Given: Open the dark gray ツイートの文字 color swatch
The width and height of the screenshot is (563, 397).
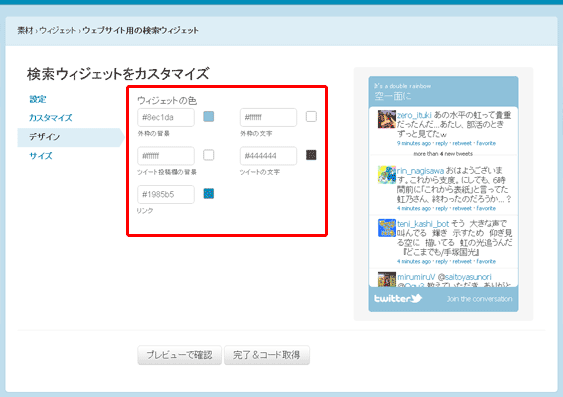Looking at the screenshot, I should click(x=311, y=155).
